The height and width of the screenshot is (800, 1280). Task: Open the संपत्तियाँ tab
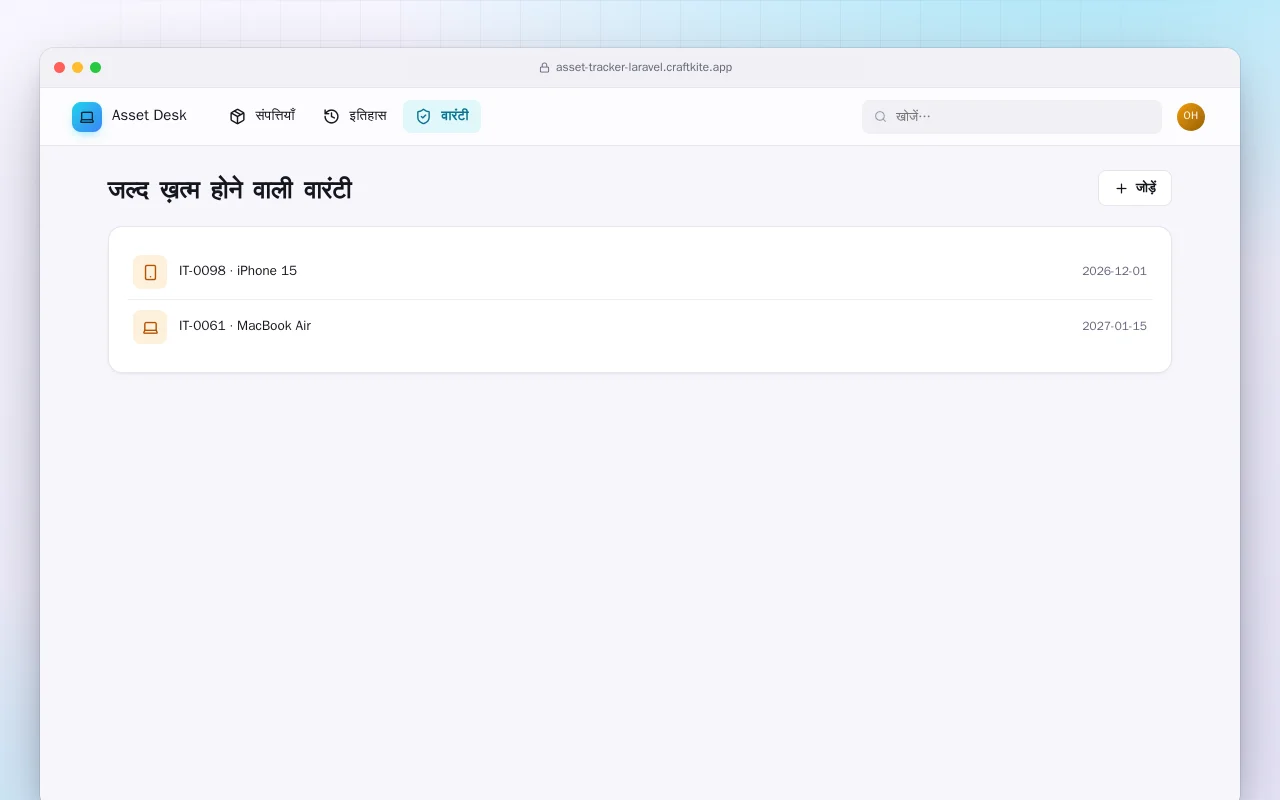click(262, 116)
